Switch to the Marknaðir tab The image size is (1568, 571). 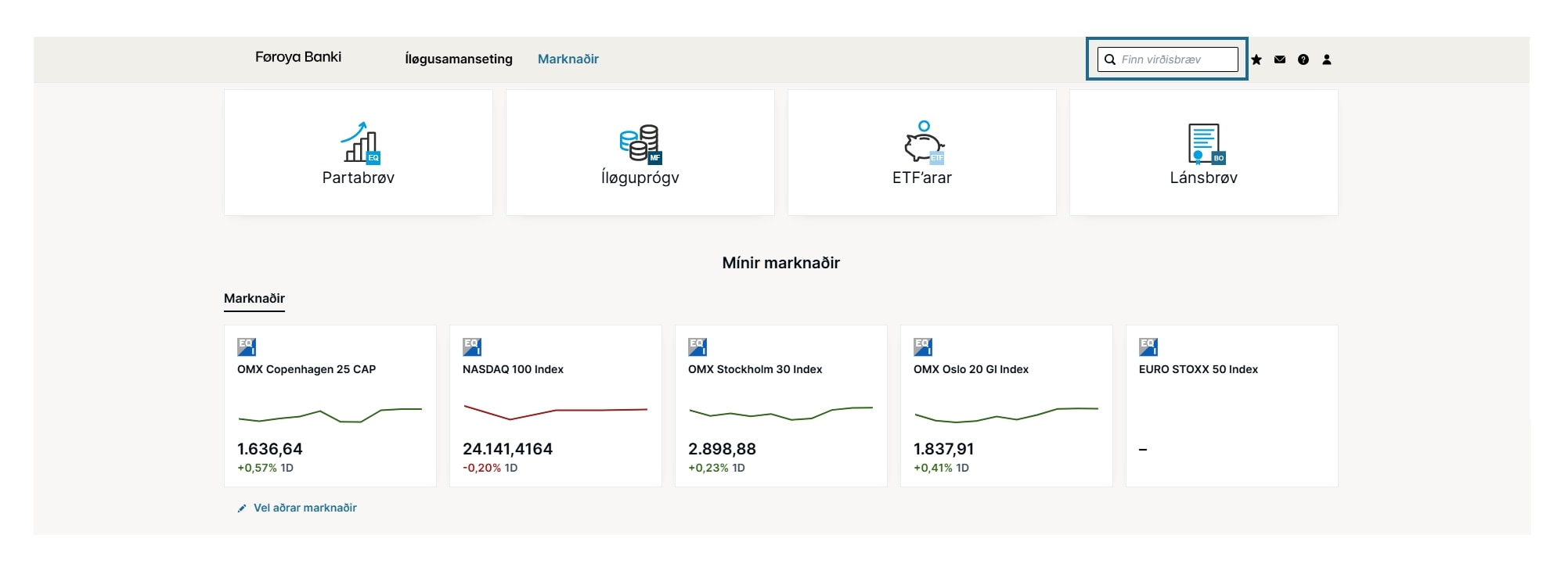254,298
